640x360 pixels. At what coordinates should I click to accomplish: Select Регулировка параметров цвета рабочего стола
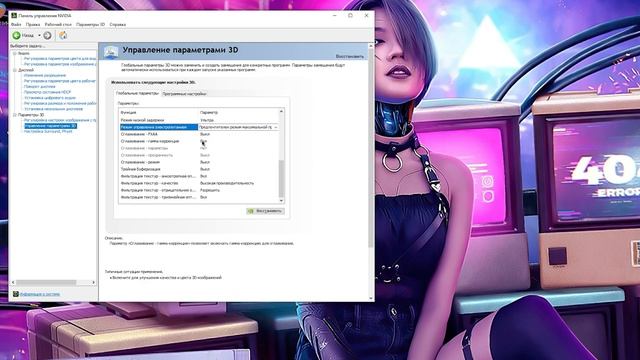click(x=60, y=81)
